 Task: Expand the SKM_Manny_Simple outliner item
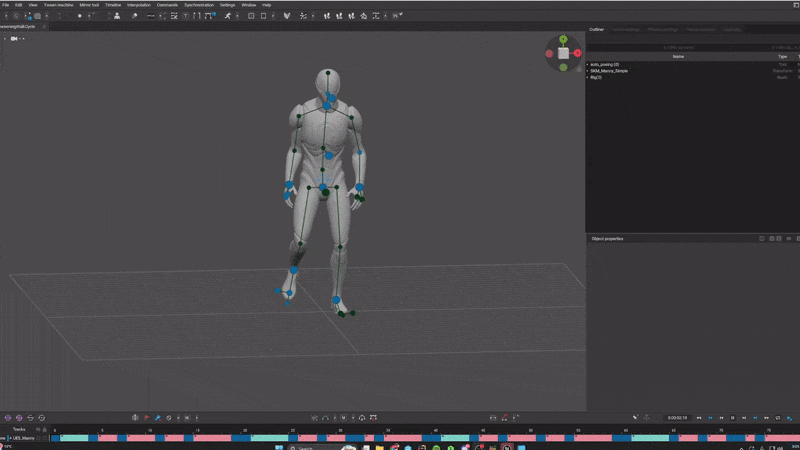tap(588, 71)
